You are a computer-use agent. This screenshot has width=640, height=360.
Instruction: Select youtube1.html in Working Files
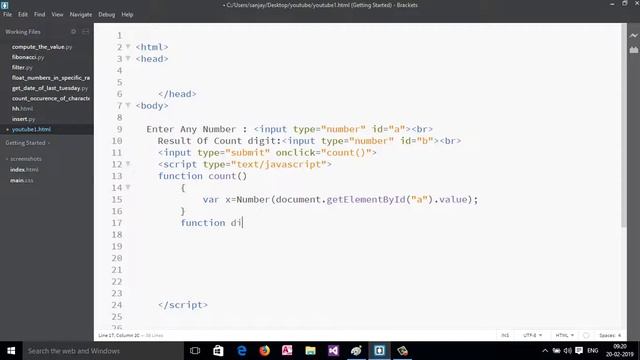pyautogui.click(x=31, y=129)
